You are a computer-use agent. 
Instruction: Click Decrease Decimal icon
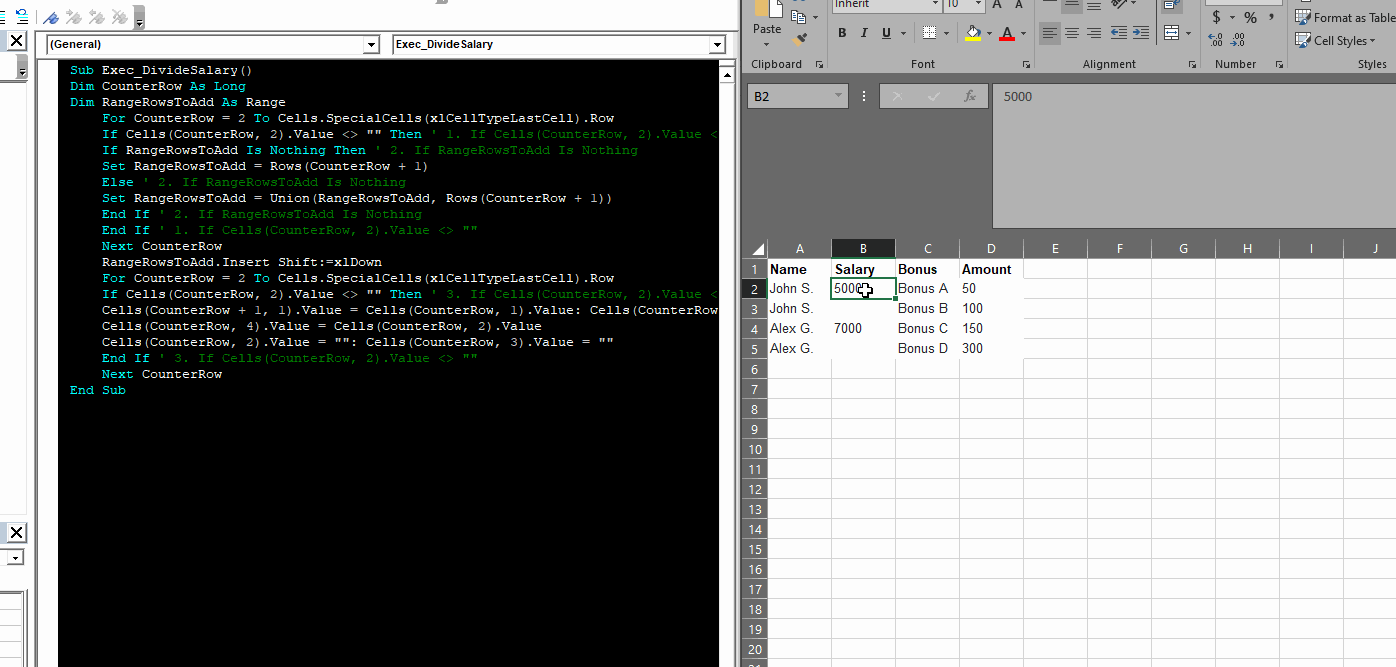(1239, 40)
